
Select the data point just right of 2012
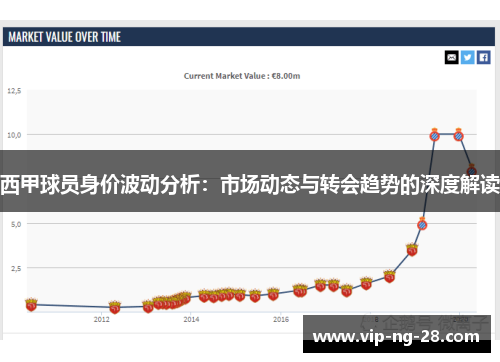[115, 307]
